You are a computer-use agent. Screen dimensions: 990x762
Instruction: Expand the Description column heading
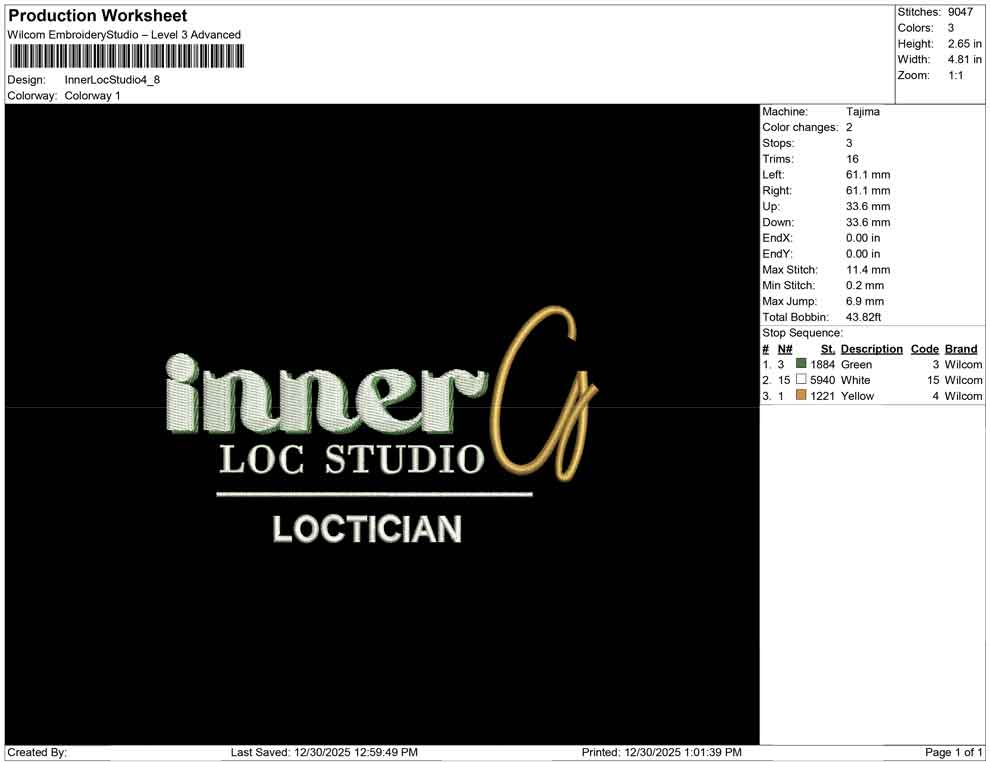(x=871, y=348)
